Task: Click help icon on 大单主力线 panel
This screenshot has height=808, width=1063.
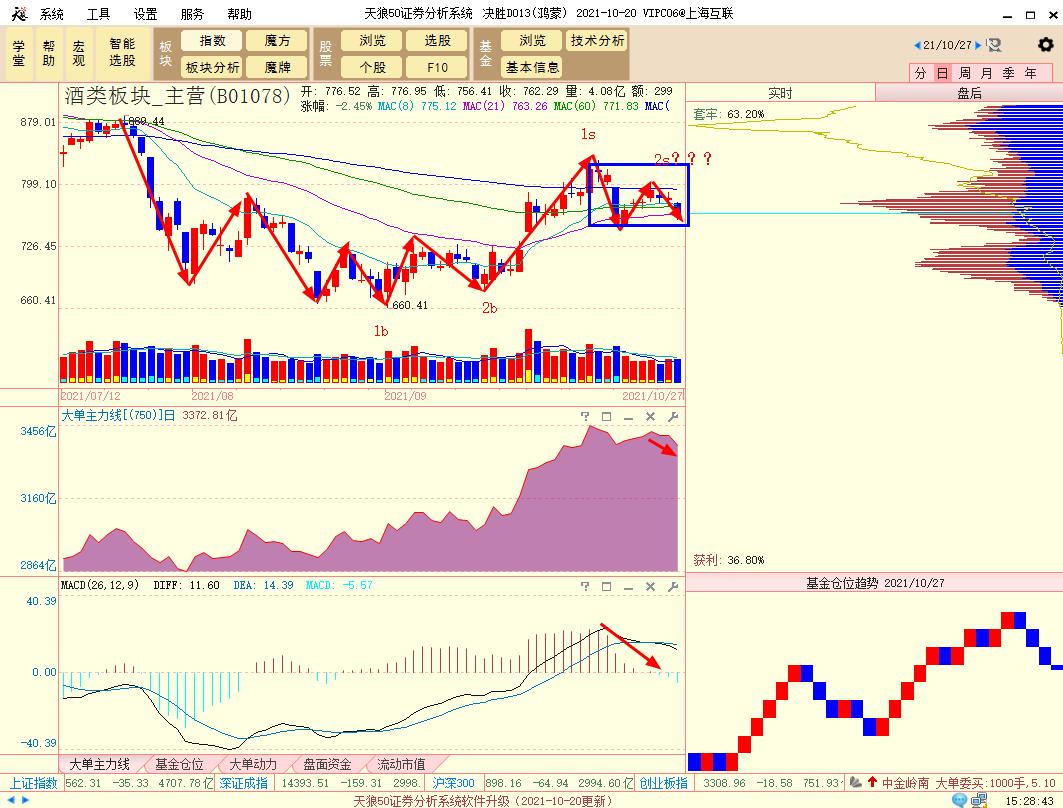Action: (585, 416)
